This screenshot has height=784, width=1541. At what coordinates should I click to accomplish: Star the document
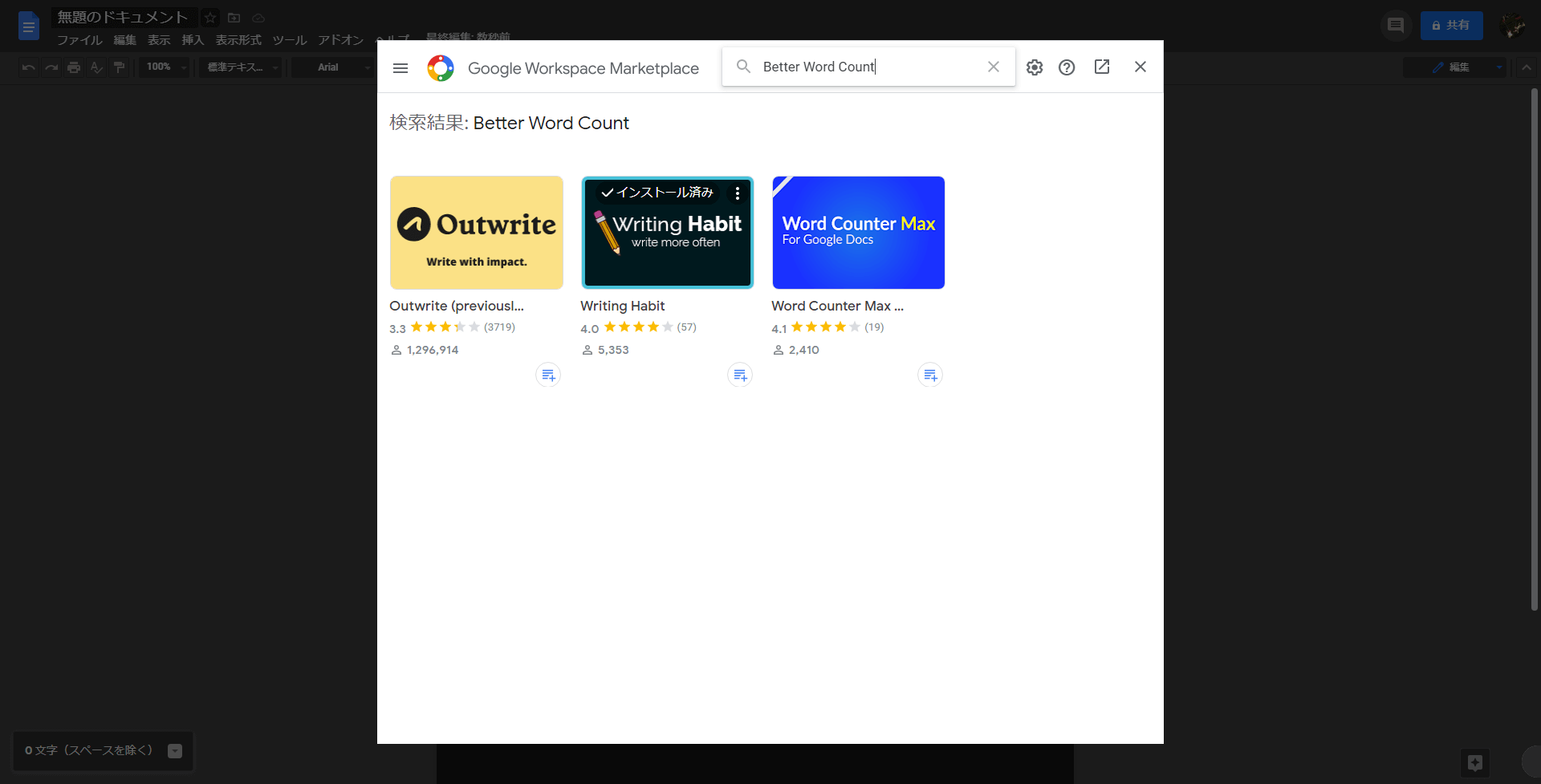coord(210,18)
